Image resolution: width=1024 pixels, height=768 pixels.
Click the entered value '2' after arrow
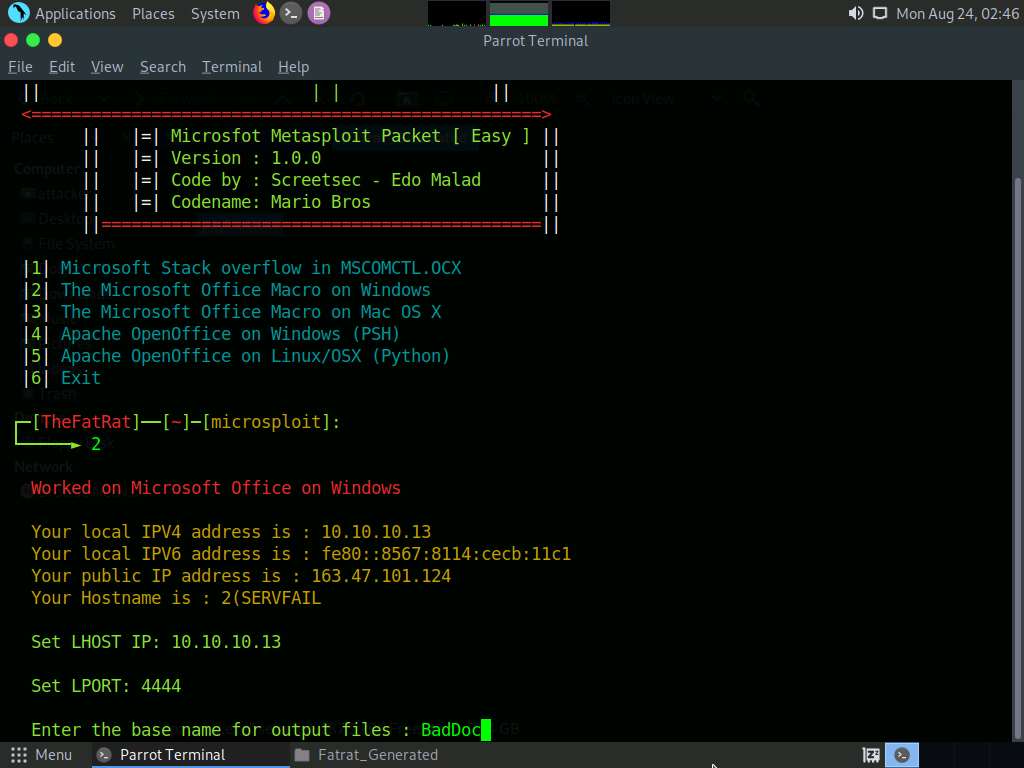[x=96, y=444]
